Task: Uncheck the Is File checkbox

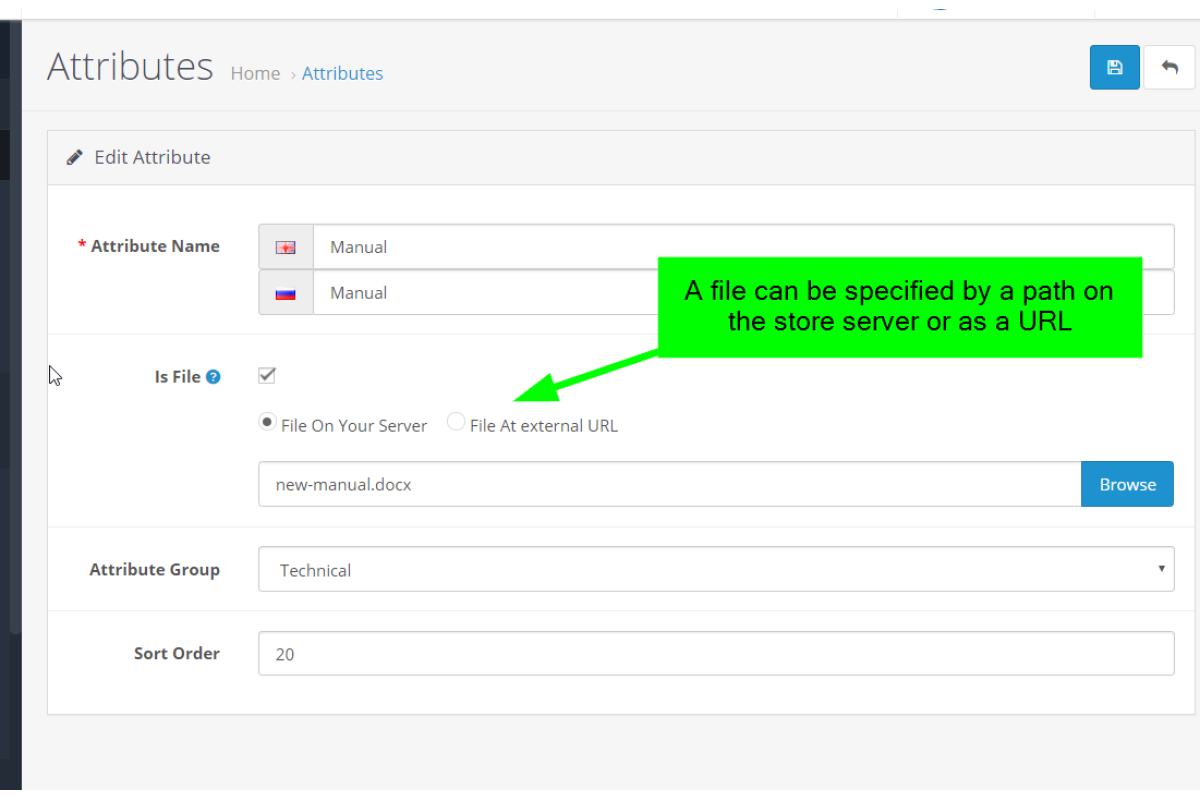Action: click(267, 376)
